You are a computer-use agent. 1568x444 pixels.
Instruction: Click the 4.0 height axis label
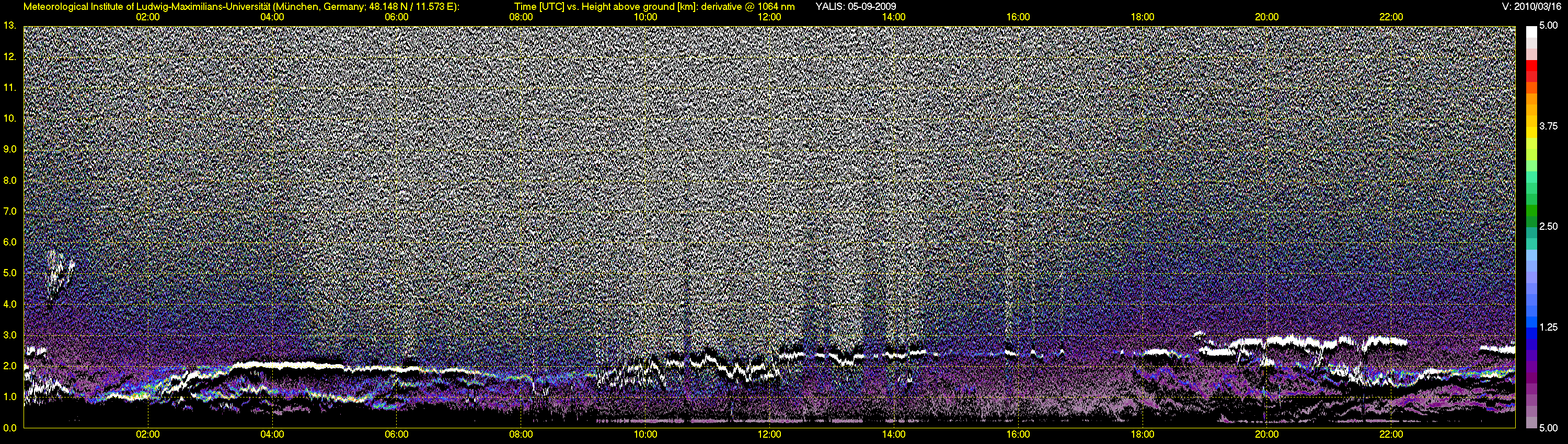(9, 304)
